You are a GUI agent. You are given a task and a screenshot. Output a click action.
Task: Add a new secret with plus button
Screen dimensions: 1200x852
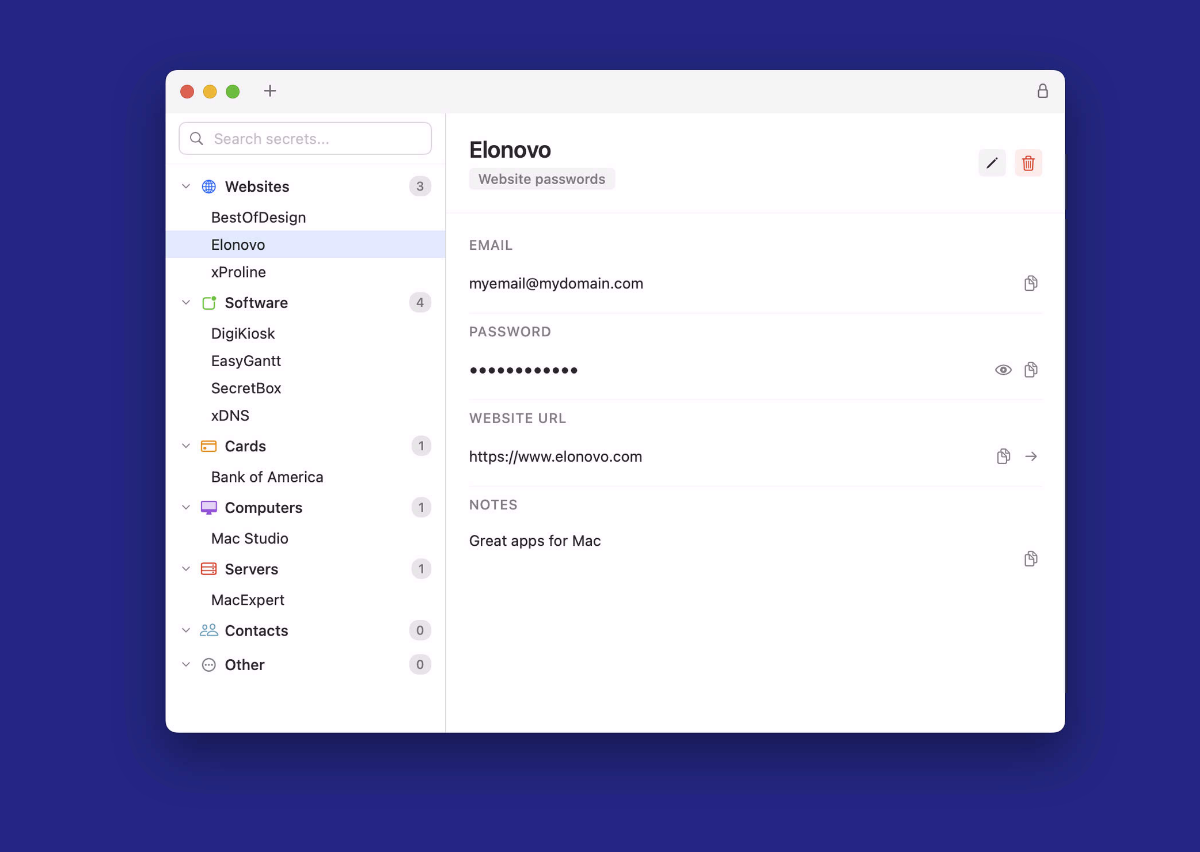(270, 91)
